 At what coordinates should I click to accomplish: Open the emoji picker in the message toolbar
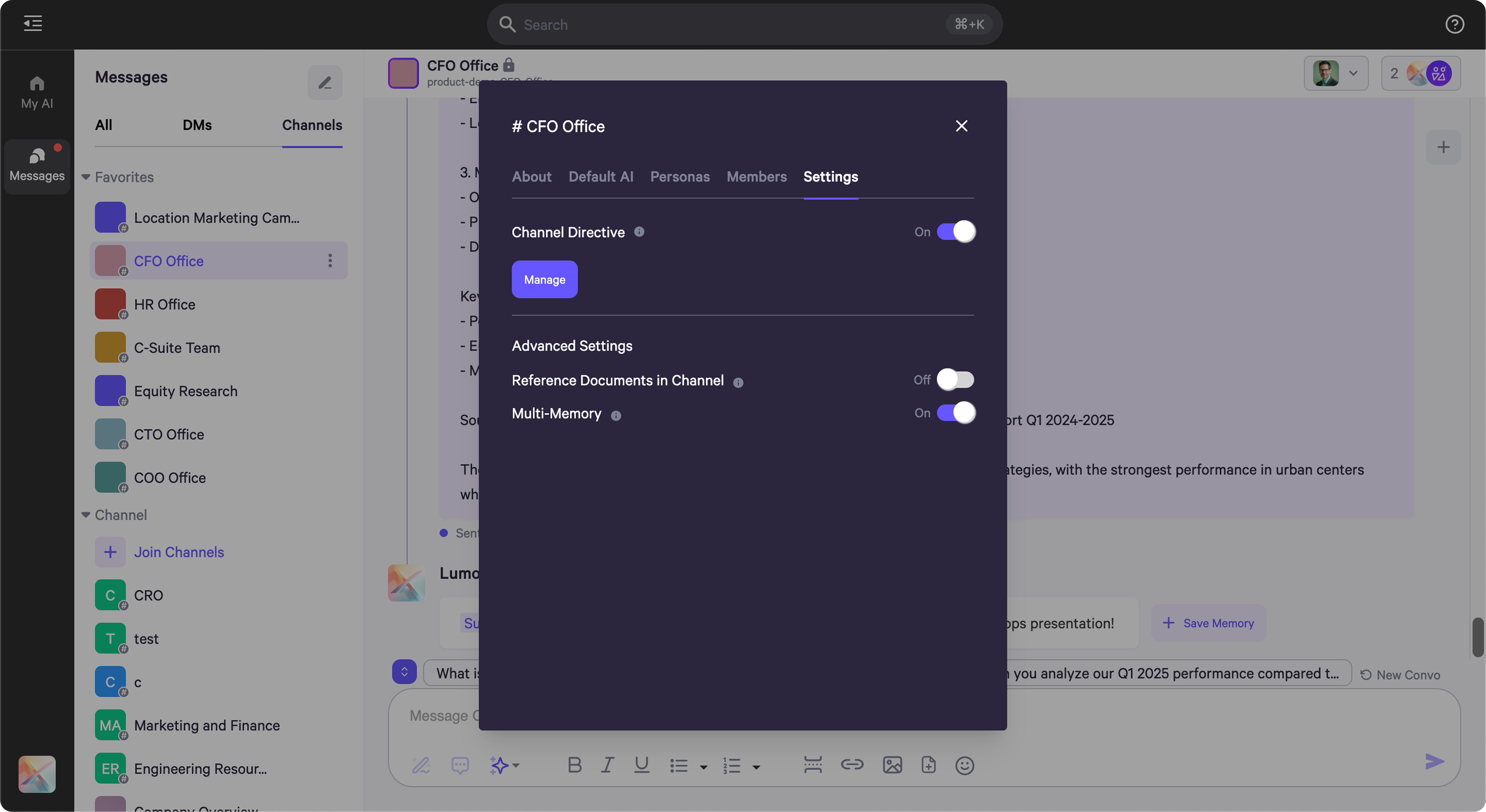coord(965,765)
